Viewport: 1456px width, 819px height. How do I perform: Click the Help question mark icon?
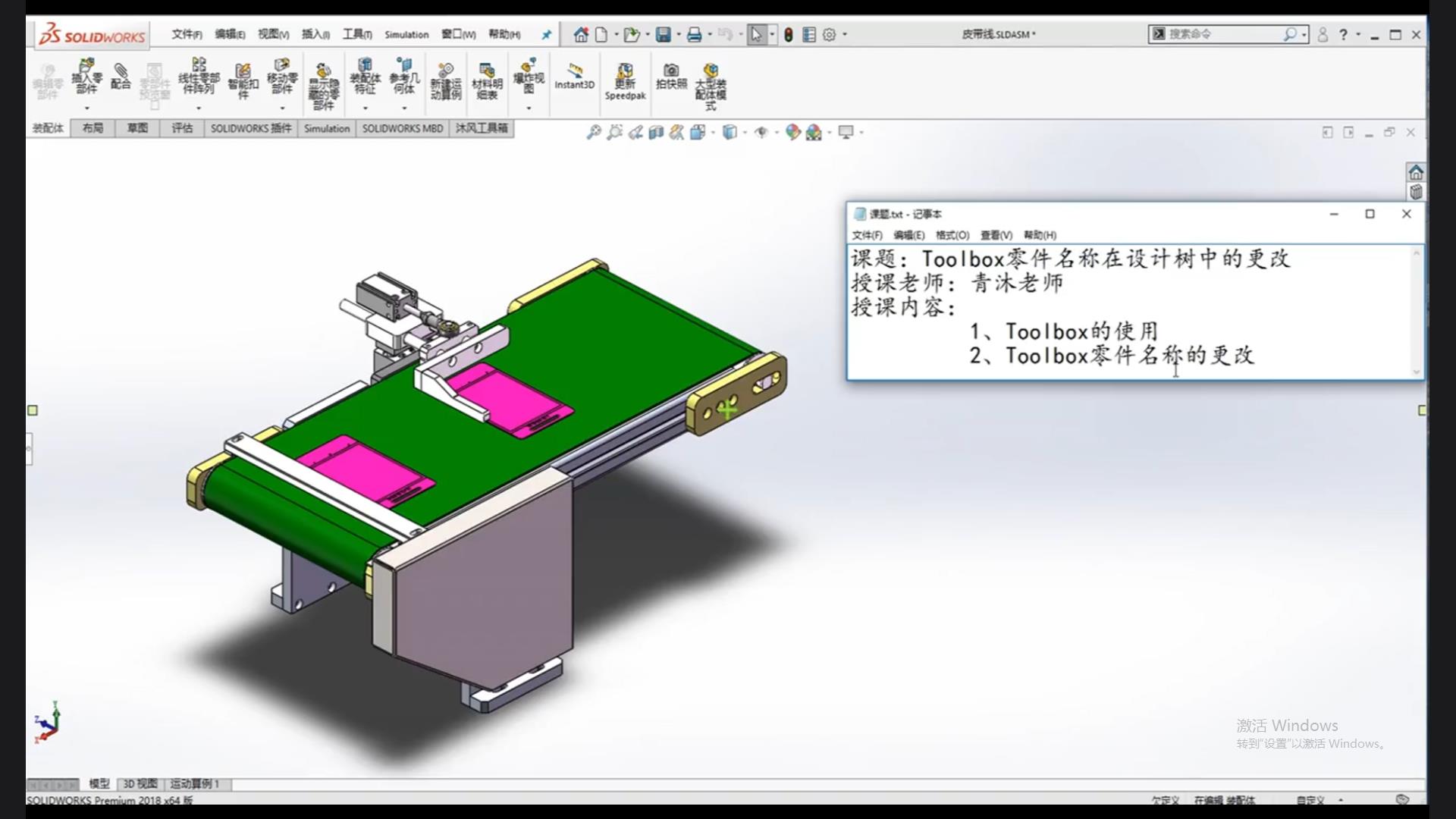pos(1343,35)
